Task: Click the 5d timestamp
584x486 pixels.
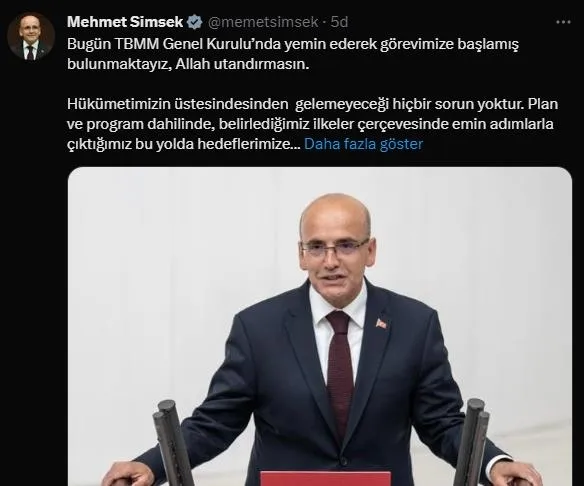Action: pos(339,22)
